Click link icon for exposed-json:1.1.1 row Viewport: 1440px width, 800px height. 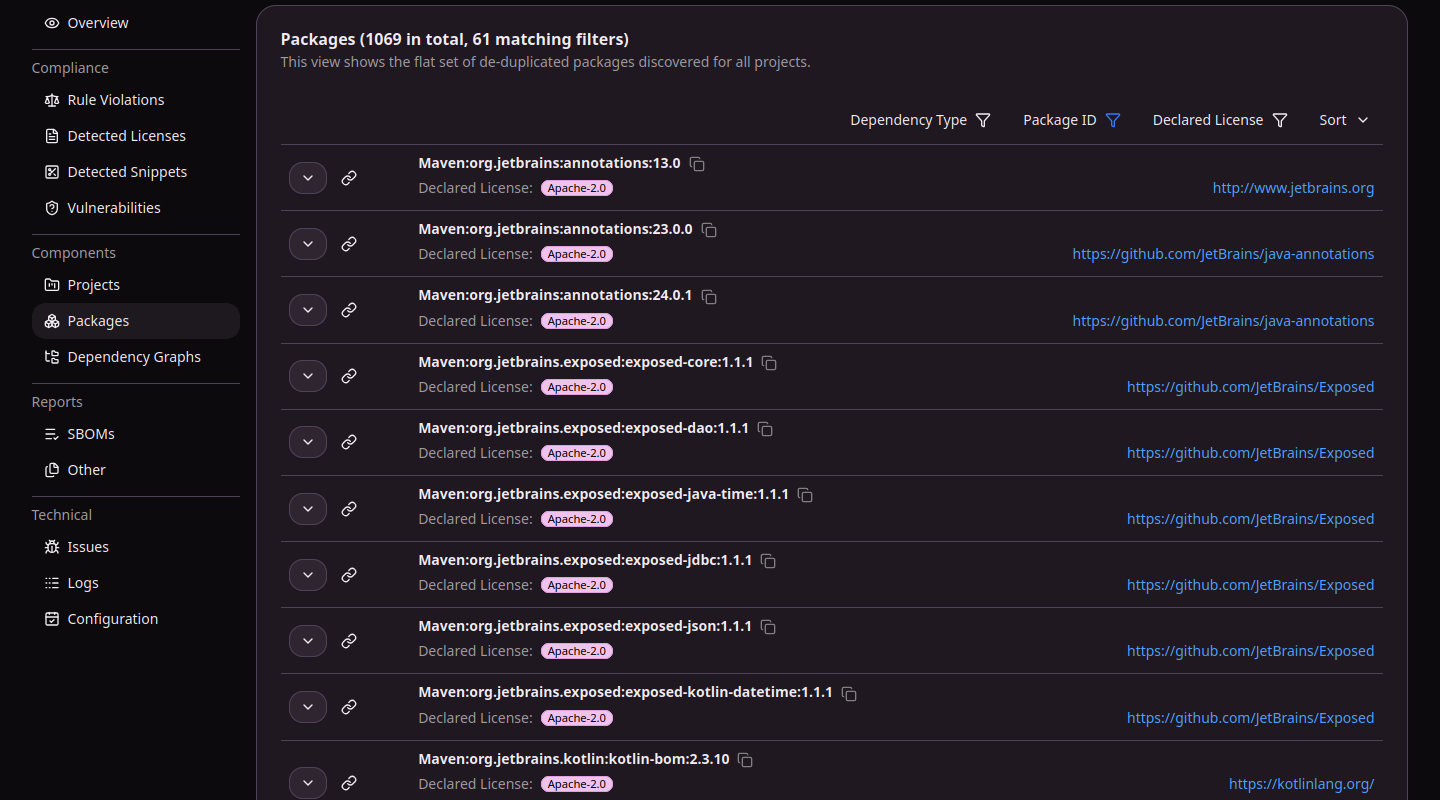pyautogui.click(x=349, y=641)
